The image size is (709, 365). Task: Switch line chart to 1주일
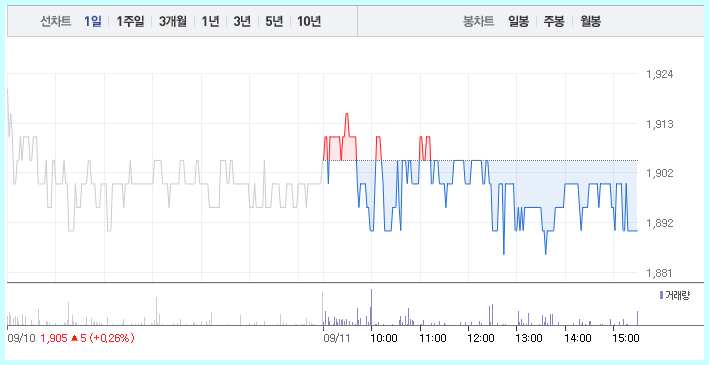click(x=130, y=21)
